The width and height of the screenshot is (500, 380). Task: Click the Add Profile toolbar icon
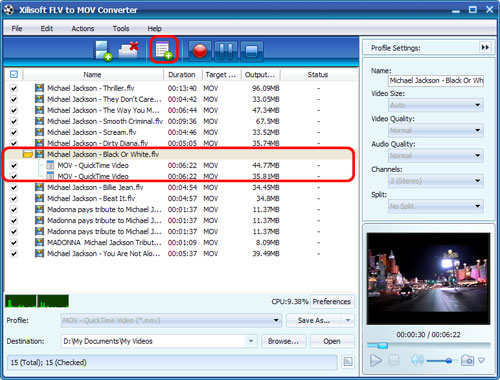pos(164,50)
